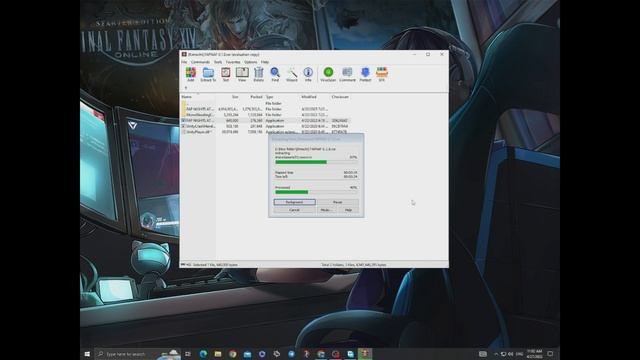Click the Find magnifier toolbar icon
This screenshot has width=640, height=360.
click(x=275, y=74)
